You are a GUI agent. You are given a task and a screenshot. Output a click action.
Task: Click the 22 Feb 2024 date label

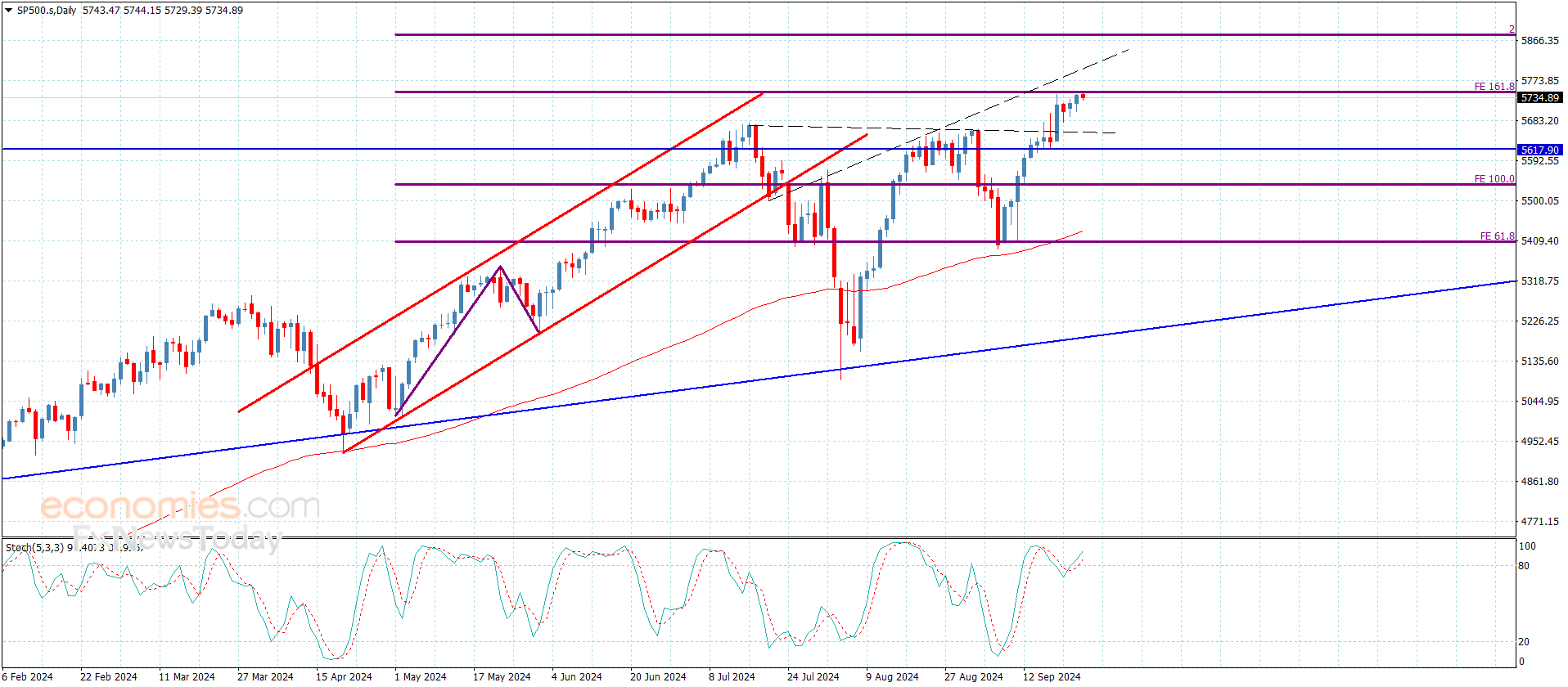point(109,676)
